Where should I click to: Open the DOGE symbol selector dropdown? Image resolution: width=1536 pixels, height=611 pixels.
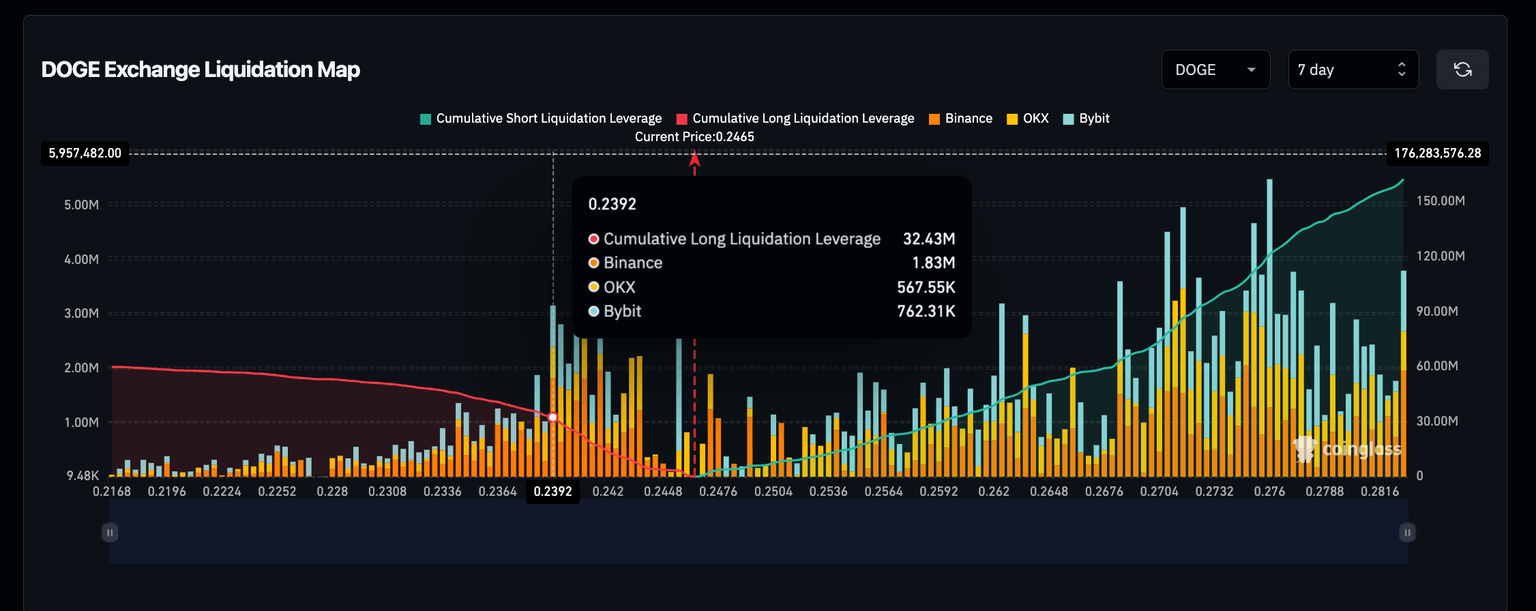pyautogui.click(x=1215, y=69)
